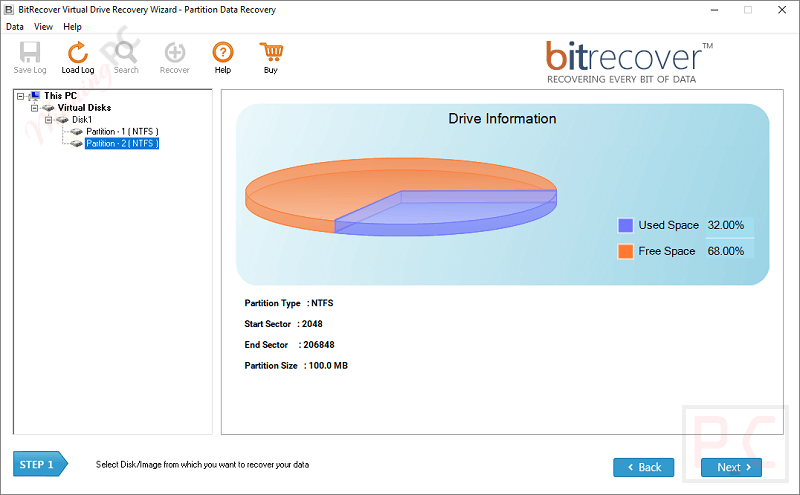
Task: Click the 68.00% free space value
Action: point(726,251)
